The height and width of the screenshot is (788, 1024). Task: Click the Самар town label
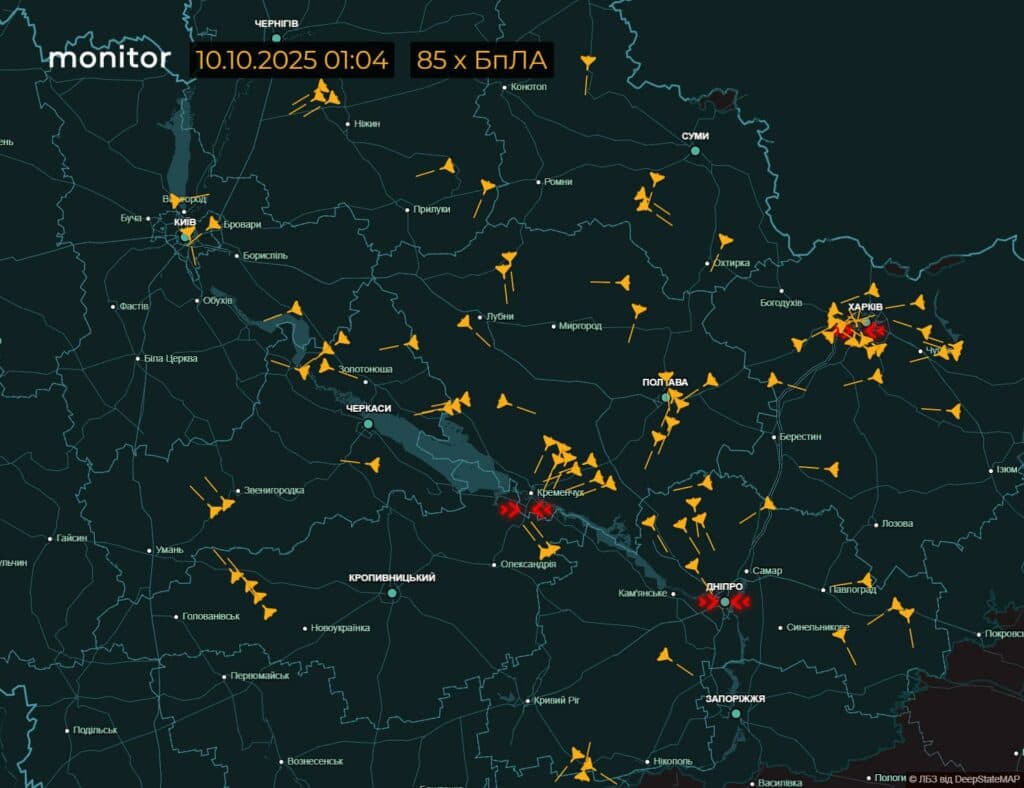pos(767,571)
